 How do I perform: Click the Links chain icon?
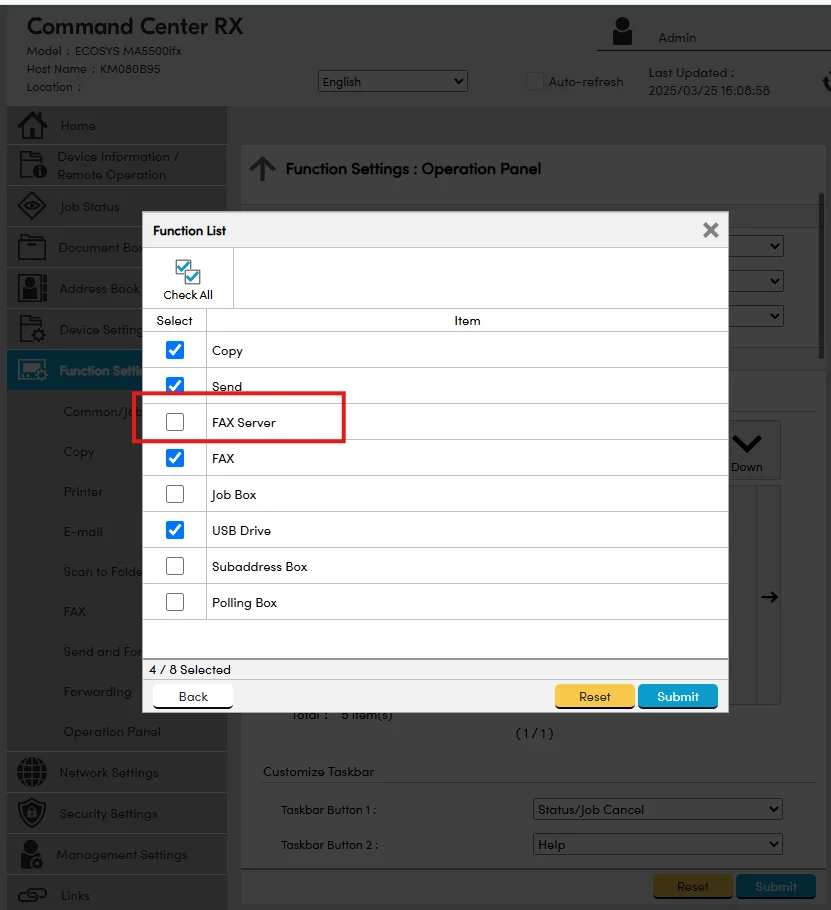coord(33,895)
